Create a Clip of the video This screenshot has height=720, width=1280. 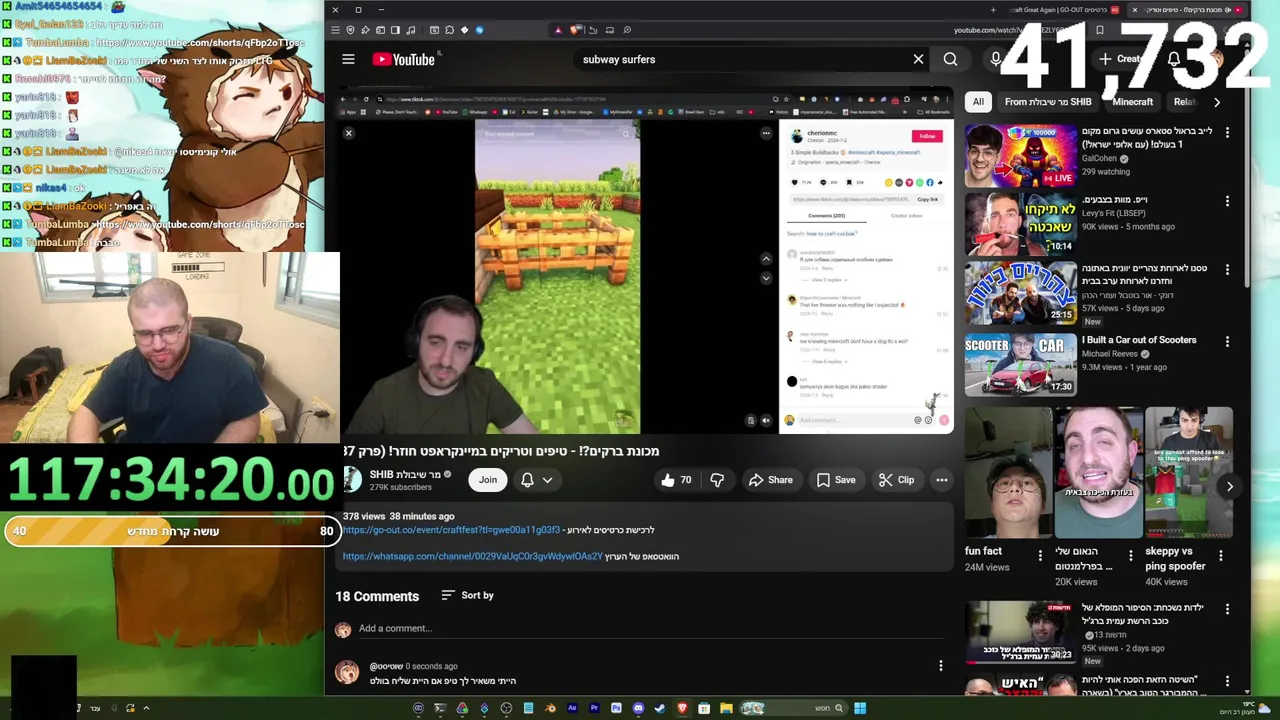coord(896,480)
